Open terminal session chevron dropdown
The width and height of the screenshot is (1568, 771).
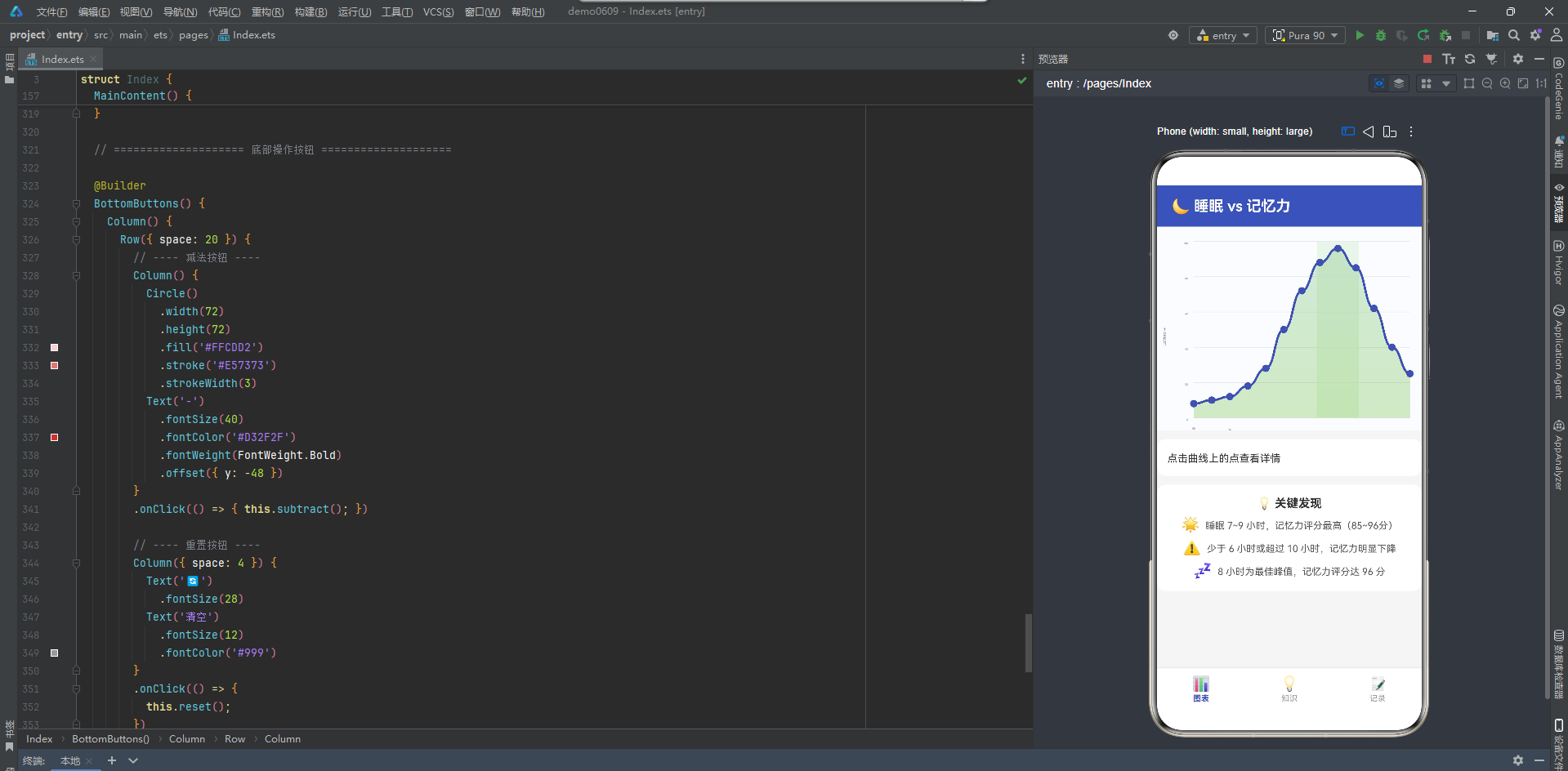pyautogui.click(x=133, y=760)
